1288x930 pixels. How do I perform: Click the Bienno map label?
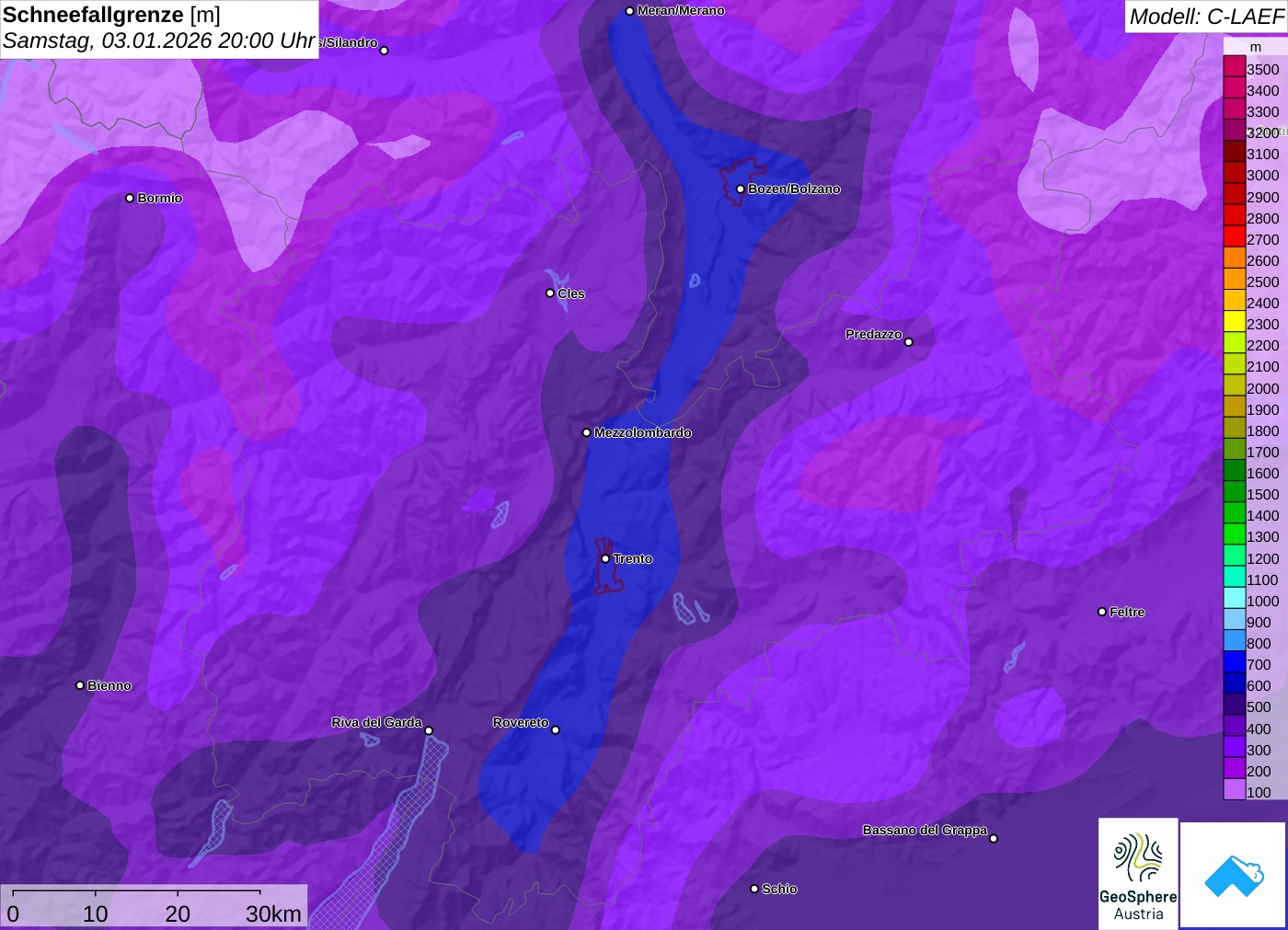pyautogui.click(x=109, y=685)
